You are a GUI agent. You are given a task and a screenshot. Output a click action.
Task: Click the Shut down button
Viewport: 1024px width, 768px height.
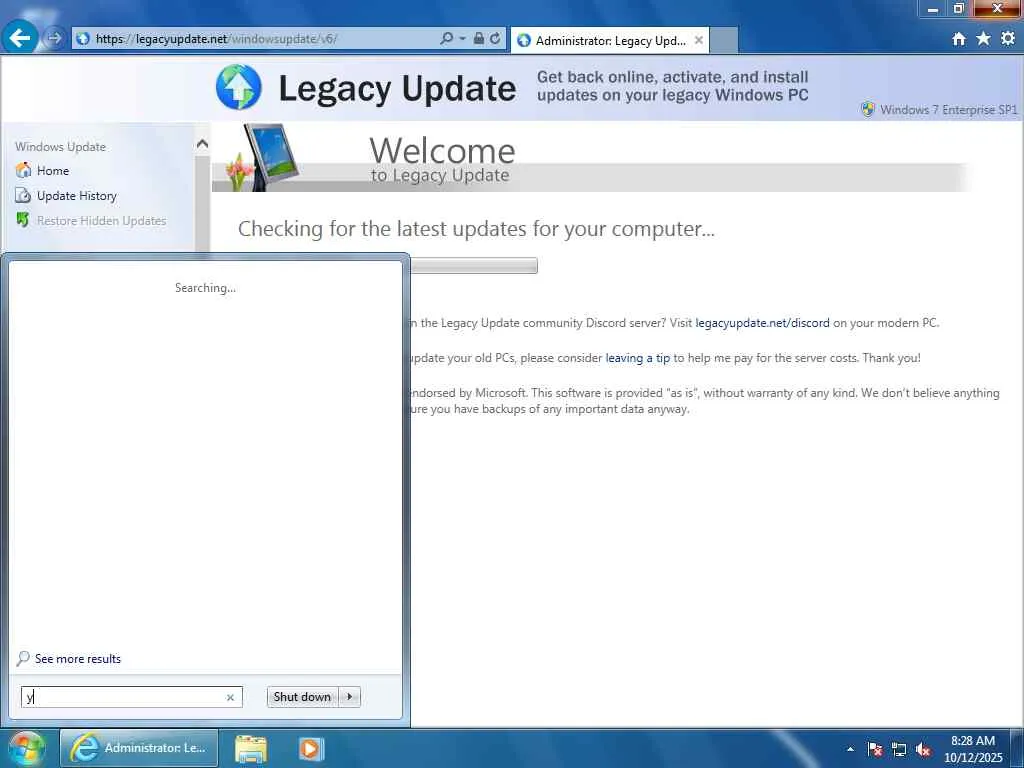tap(302, 697)
